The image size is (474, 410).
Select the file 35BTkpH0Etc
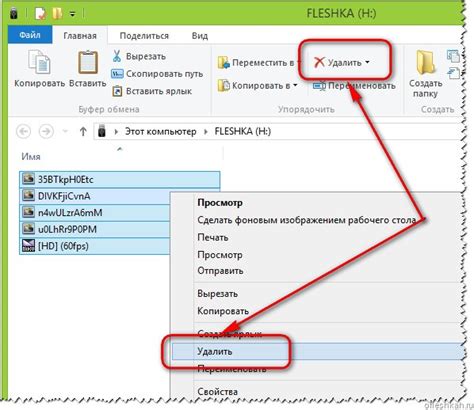click(x=120, y=179)
